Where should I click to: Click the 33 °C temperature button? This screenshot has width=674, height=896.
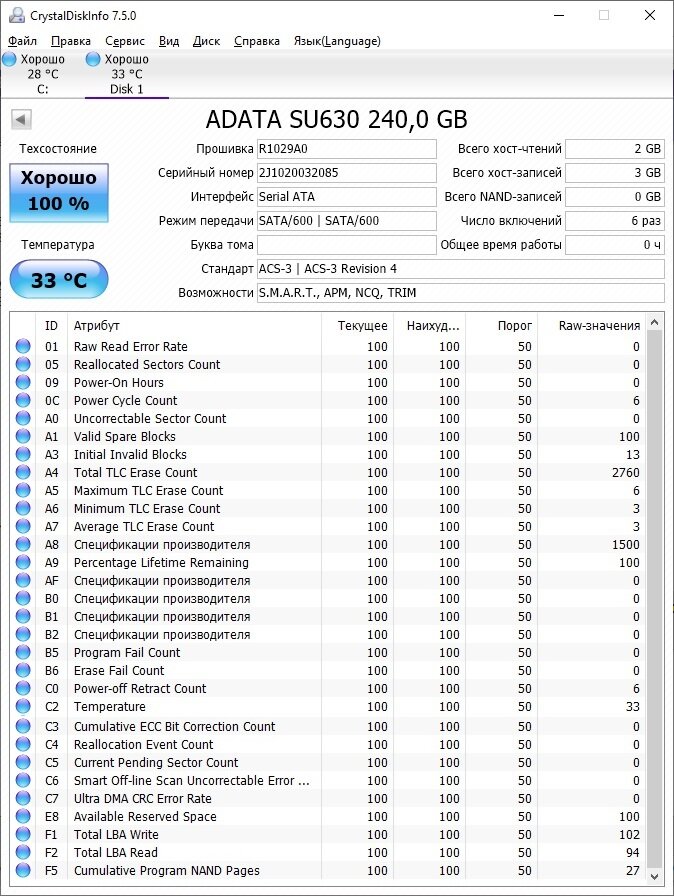coord(59,279)
